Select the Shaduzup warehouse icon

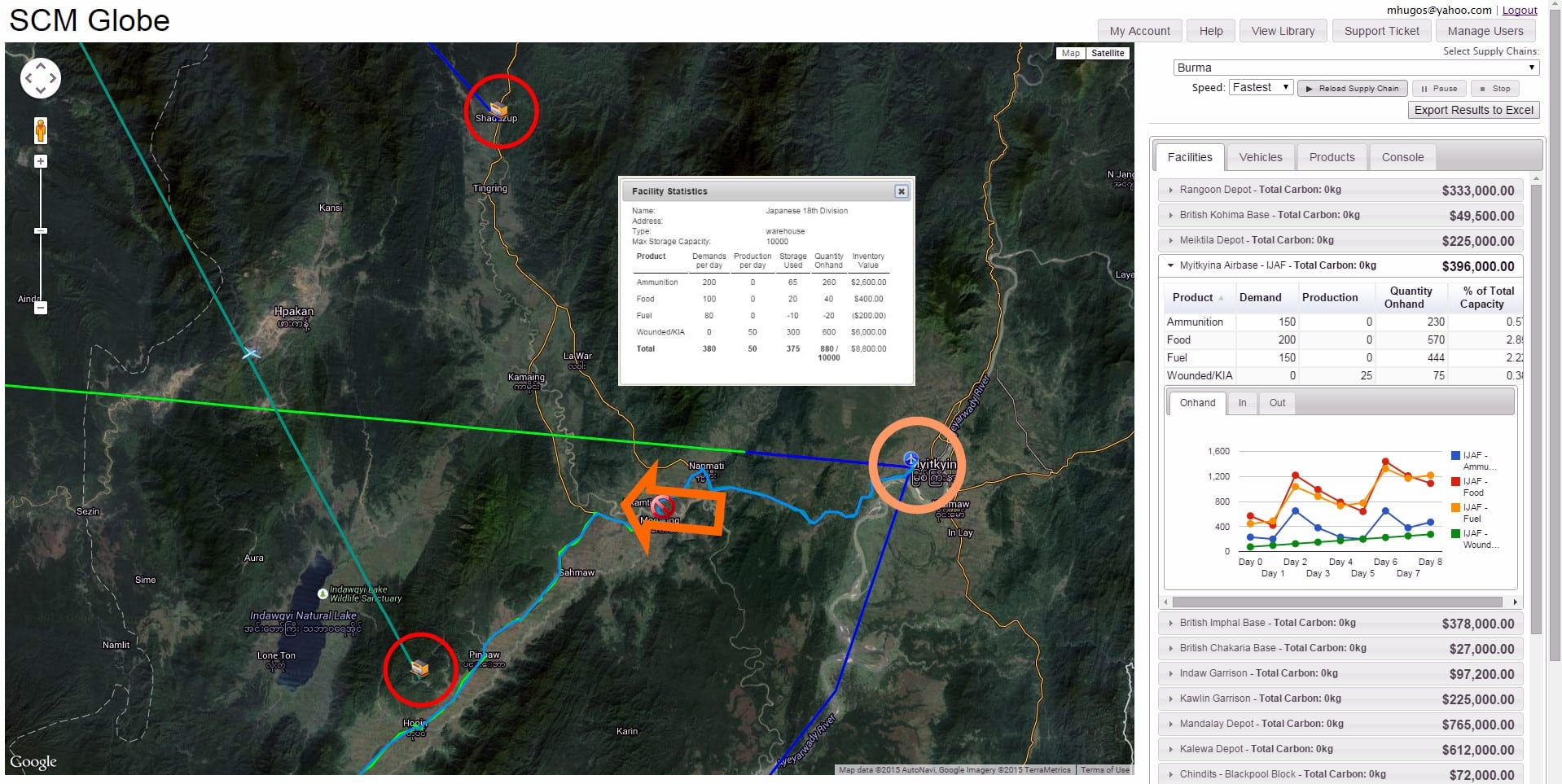(498, 109)
